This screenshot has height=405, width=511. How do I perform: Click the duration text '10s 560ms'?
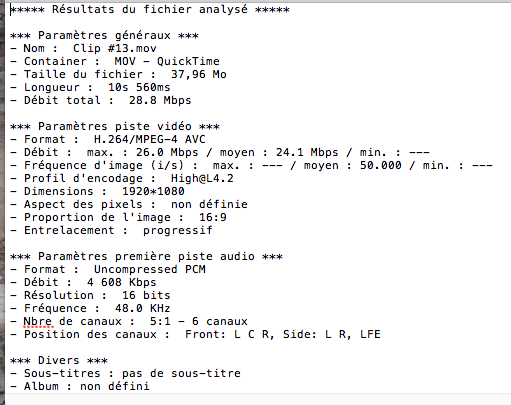139,87
